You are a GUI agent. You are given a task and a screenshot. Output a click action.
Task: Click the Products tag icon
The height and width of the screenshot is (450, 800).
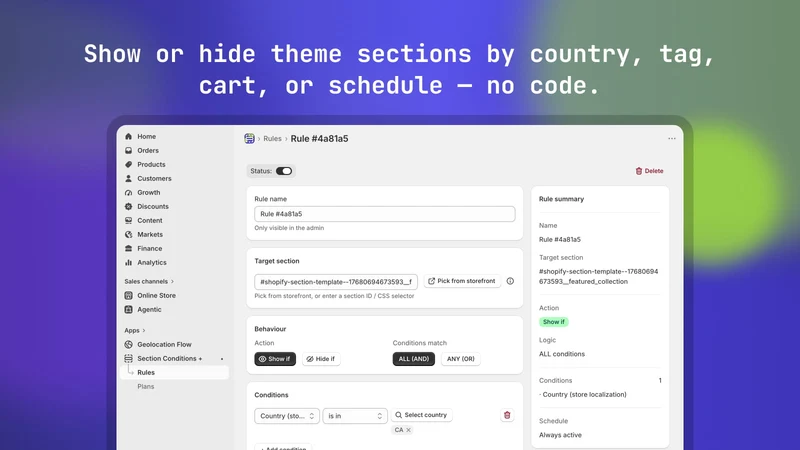tap(129, 164)
